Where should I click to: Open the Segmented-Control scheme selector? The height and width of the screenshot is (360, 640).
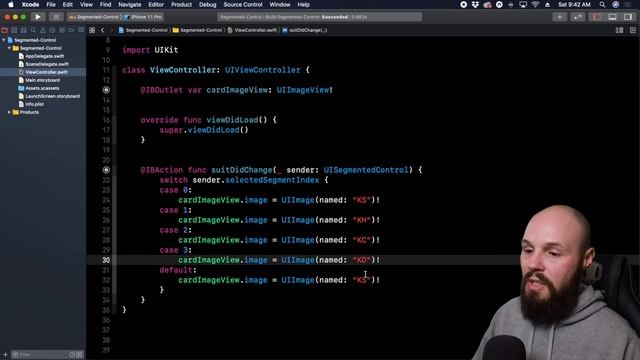95,17
